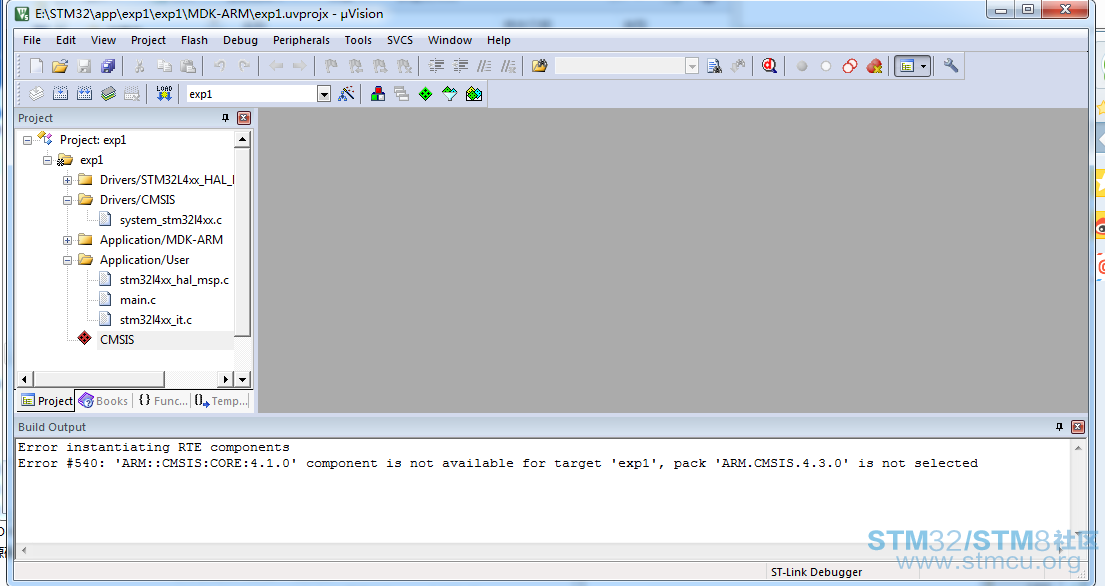Click the Build target icon
Viewport: 1105px width, 586px height.
coord(60,94)
